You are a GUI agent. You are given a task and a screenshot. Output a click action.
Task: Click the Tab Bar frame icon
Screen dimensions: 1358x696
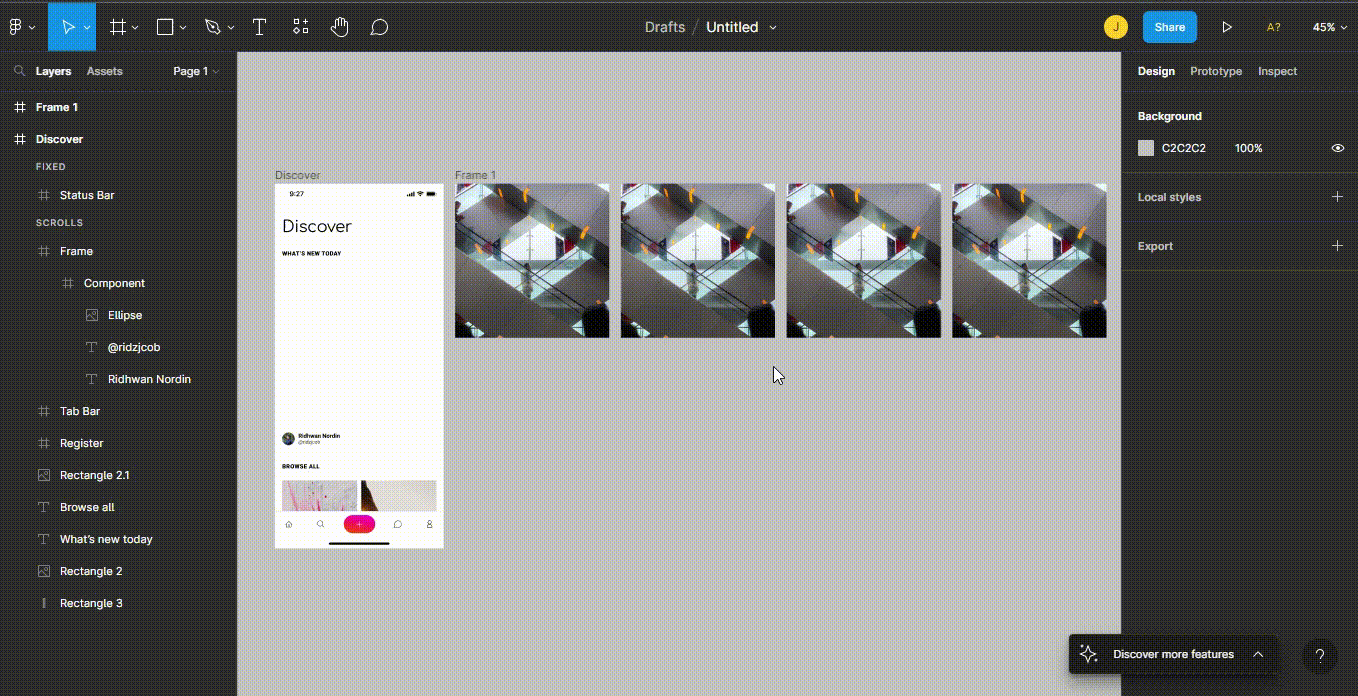(x=43, y=411)
